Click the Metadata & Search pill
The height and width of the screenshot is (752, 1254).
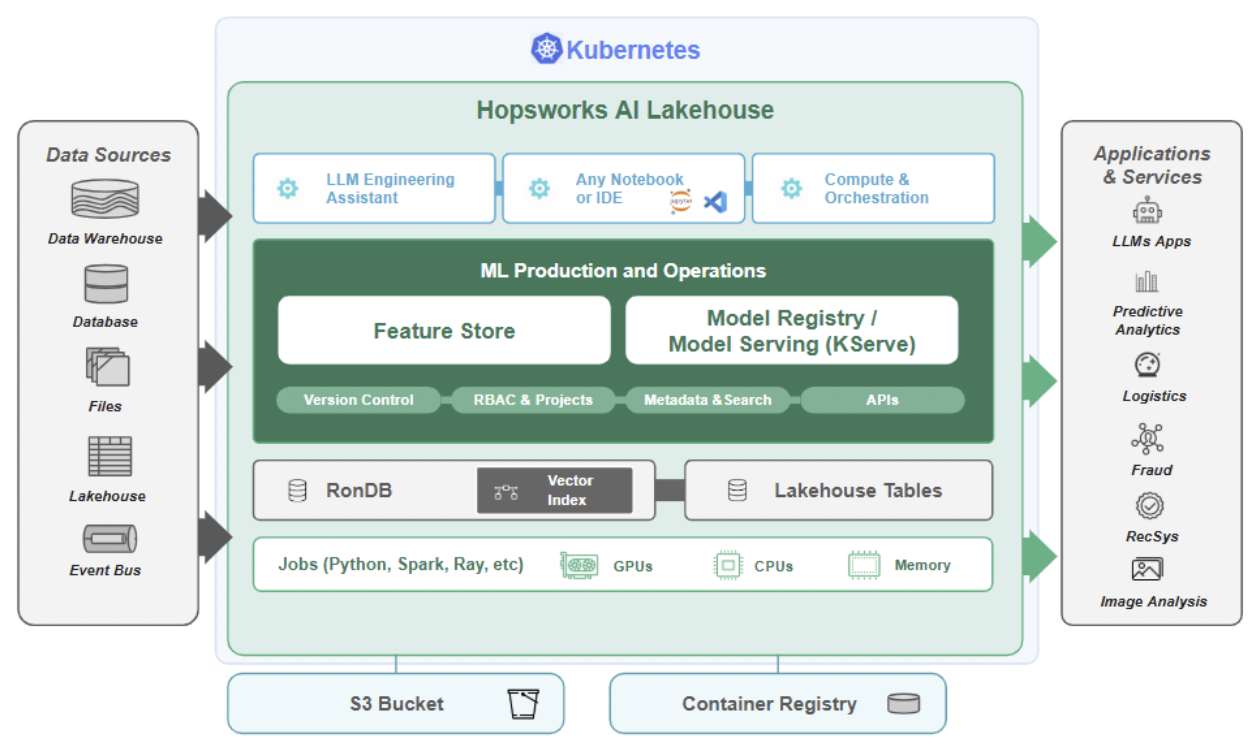point(708,400)
